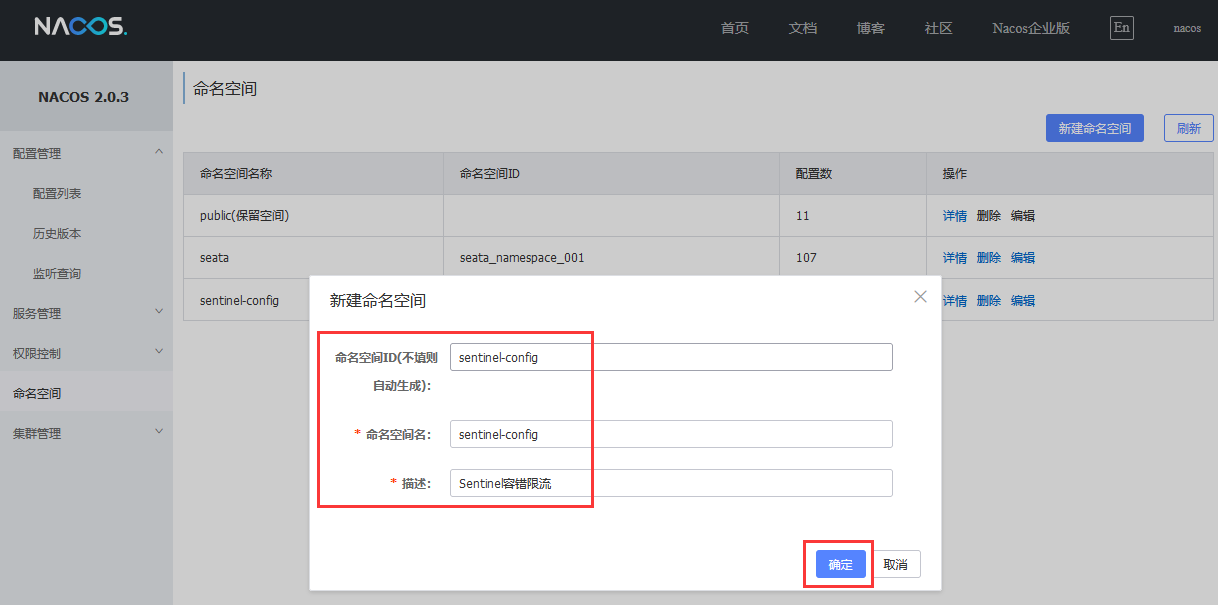Open 配置列表 in the sidebar
Viewport: 1218px width, 605px height.
click(x=57, y=193)
